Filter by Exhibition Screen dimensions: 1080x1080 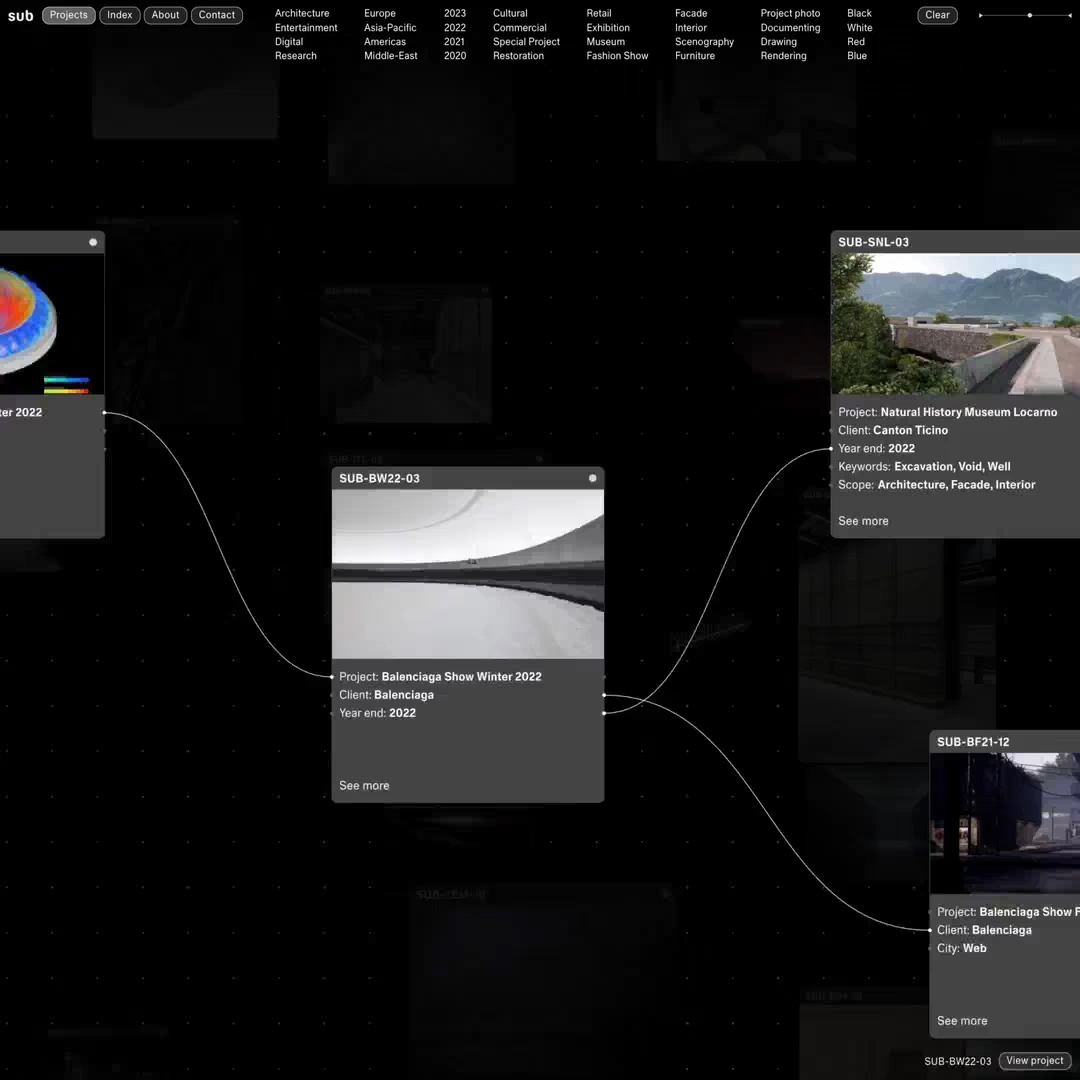(608, 28)
